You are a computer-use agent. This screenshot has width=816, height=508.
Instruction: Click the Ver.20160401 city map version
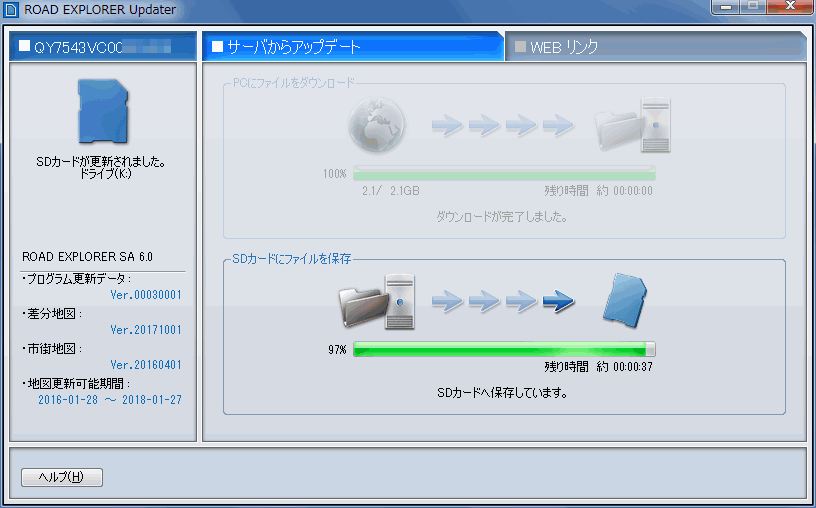click(146, 365)
